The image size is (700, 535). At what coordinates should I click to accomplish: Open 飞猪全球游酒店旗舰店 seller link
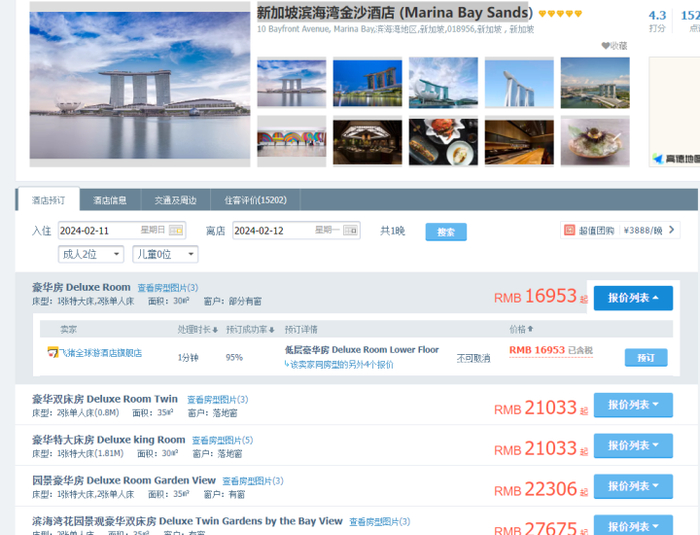pyautogui.click(x=100, y=353)
